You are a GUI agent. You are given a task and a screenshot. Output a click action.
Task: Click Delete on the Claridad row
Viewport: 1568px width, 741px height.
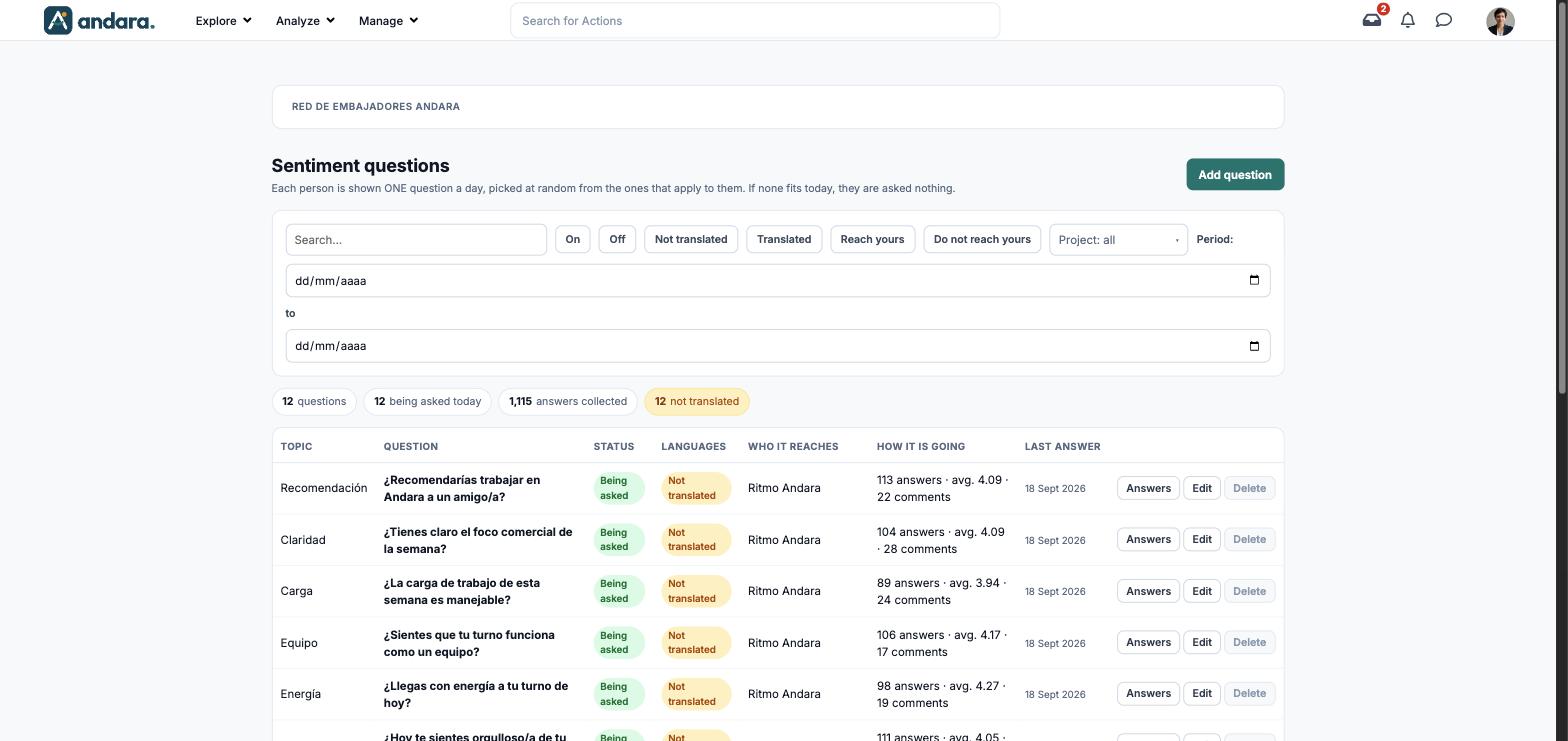coord(1249,539)
